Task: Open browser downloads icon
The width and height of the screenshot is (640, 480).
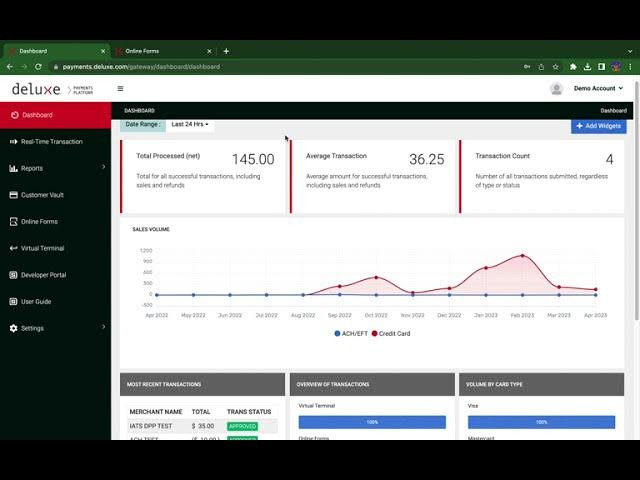Action: pos(587,67)
